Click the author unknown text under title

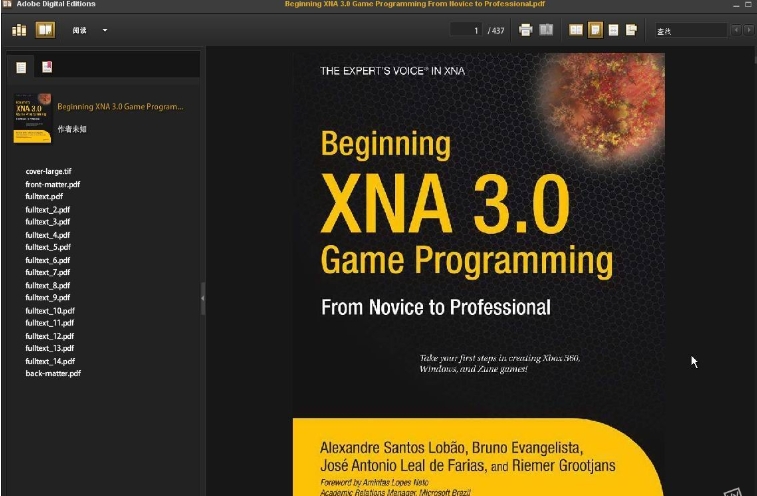tap(72, 129)
